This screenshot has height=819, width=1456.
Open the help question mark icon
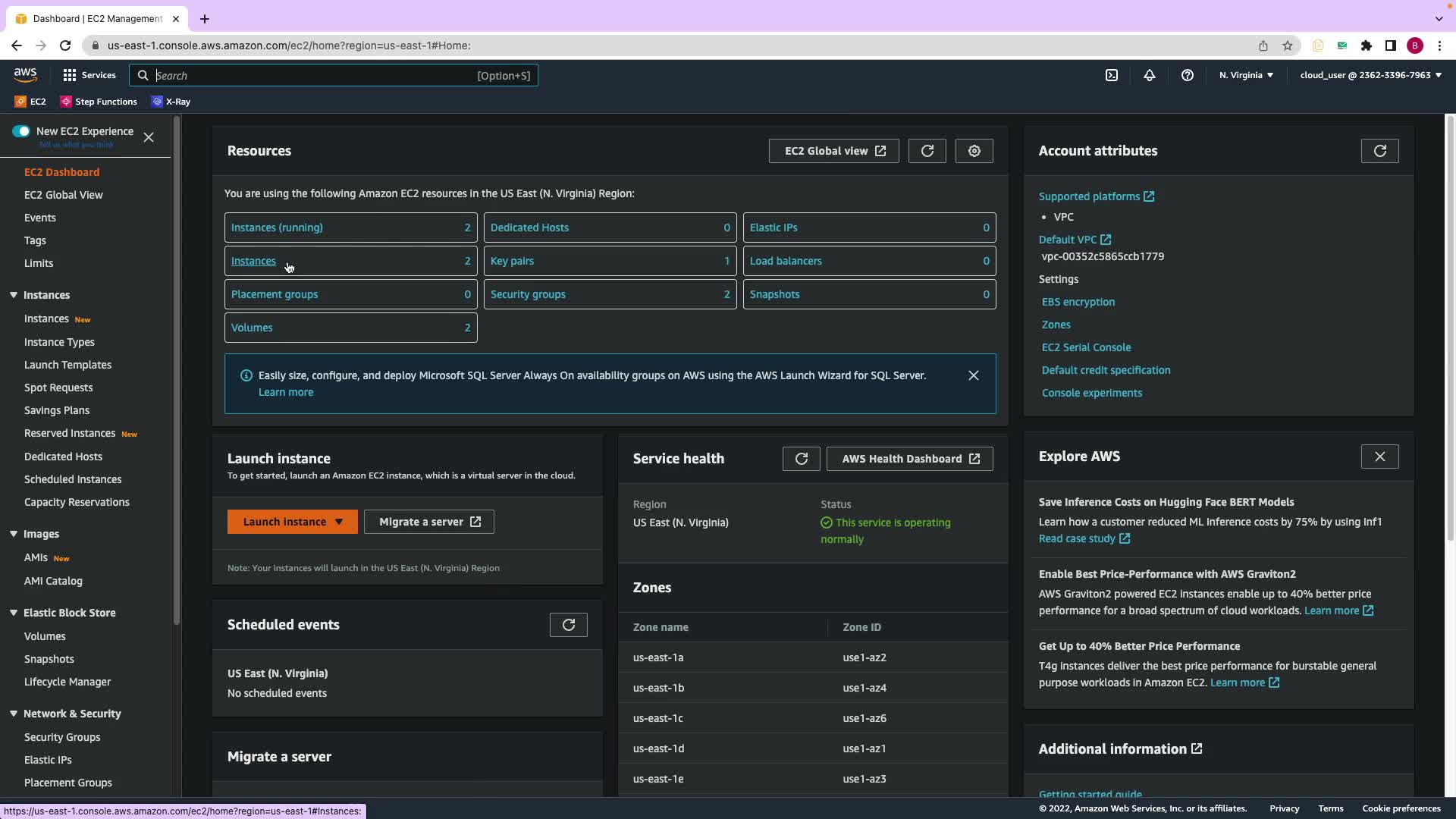tap(1188, 75)
